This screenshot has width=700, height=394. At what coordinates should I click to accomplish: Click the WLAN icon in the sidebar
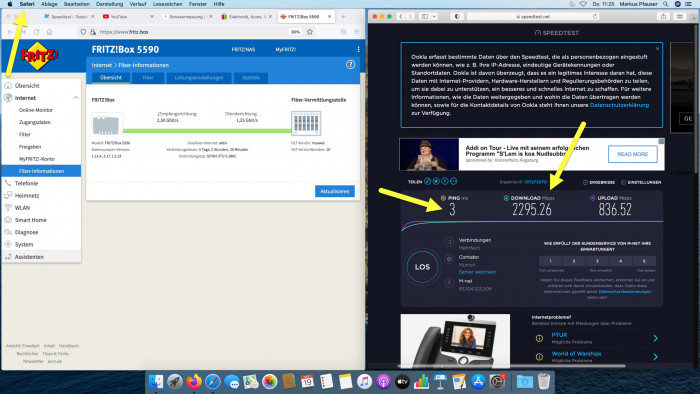coord(8,208)
